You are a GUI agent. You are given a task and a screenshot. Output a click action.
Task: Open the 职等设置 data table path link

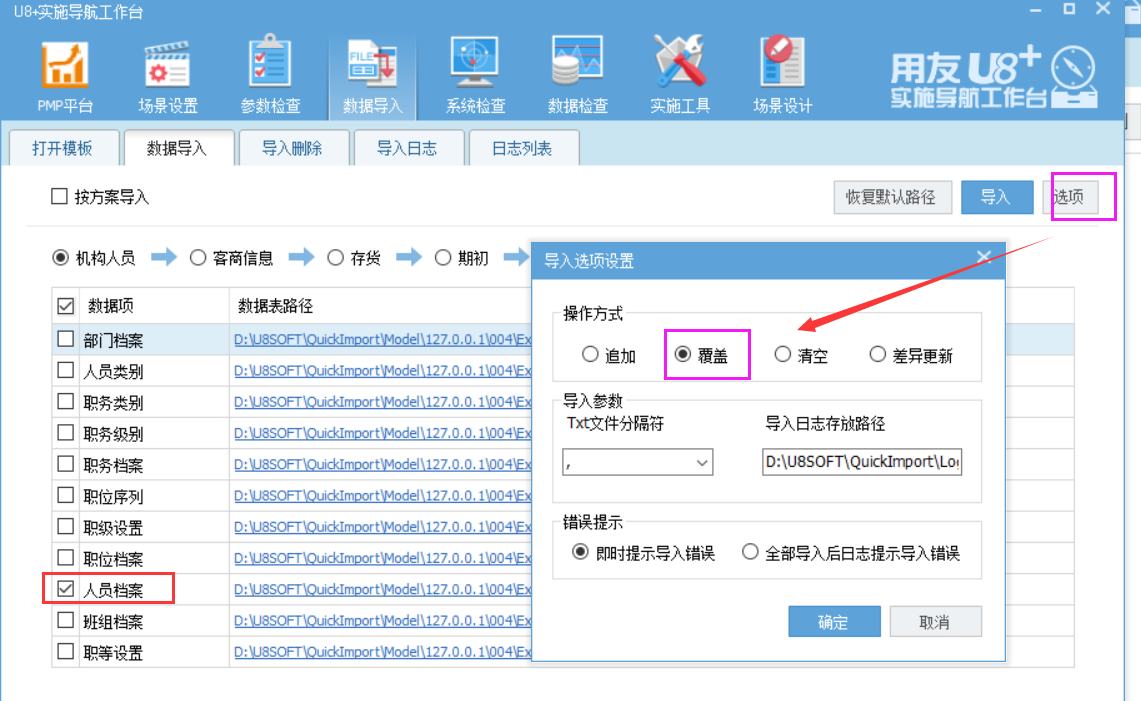pos(383,653)
